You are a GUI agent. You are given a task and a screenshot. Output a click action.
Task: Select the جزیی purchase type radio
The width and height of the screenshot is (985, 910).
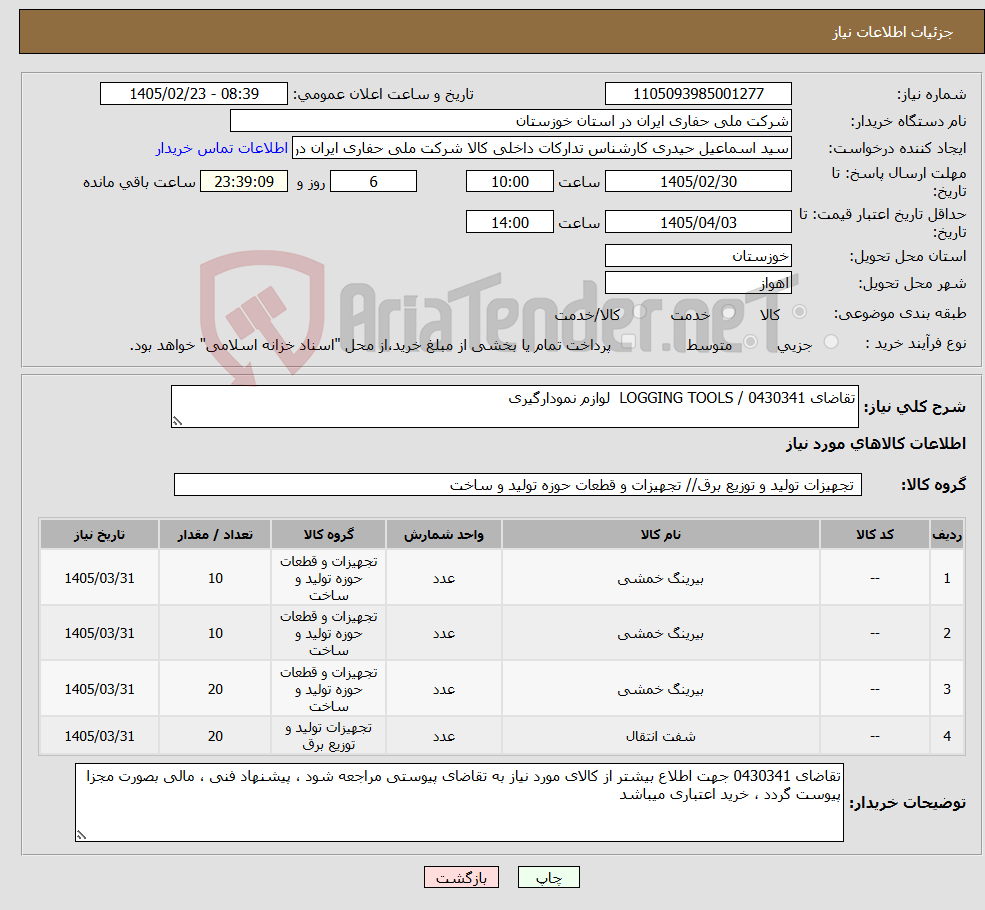[830, 342]
